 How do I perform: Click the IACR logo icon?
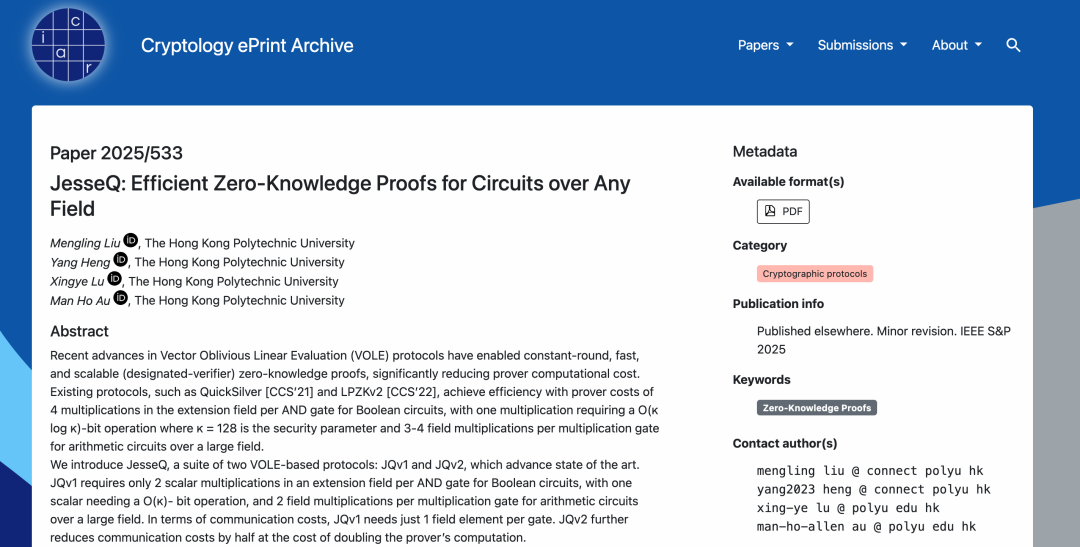point(67,45)
